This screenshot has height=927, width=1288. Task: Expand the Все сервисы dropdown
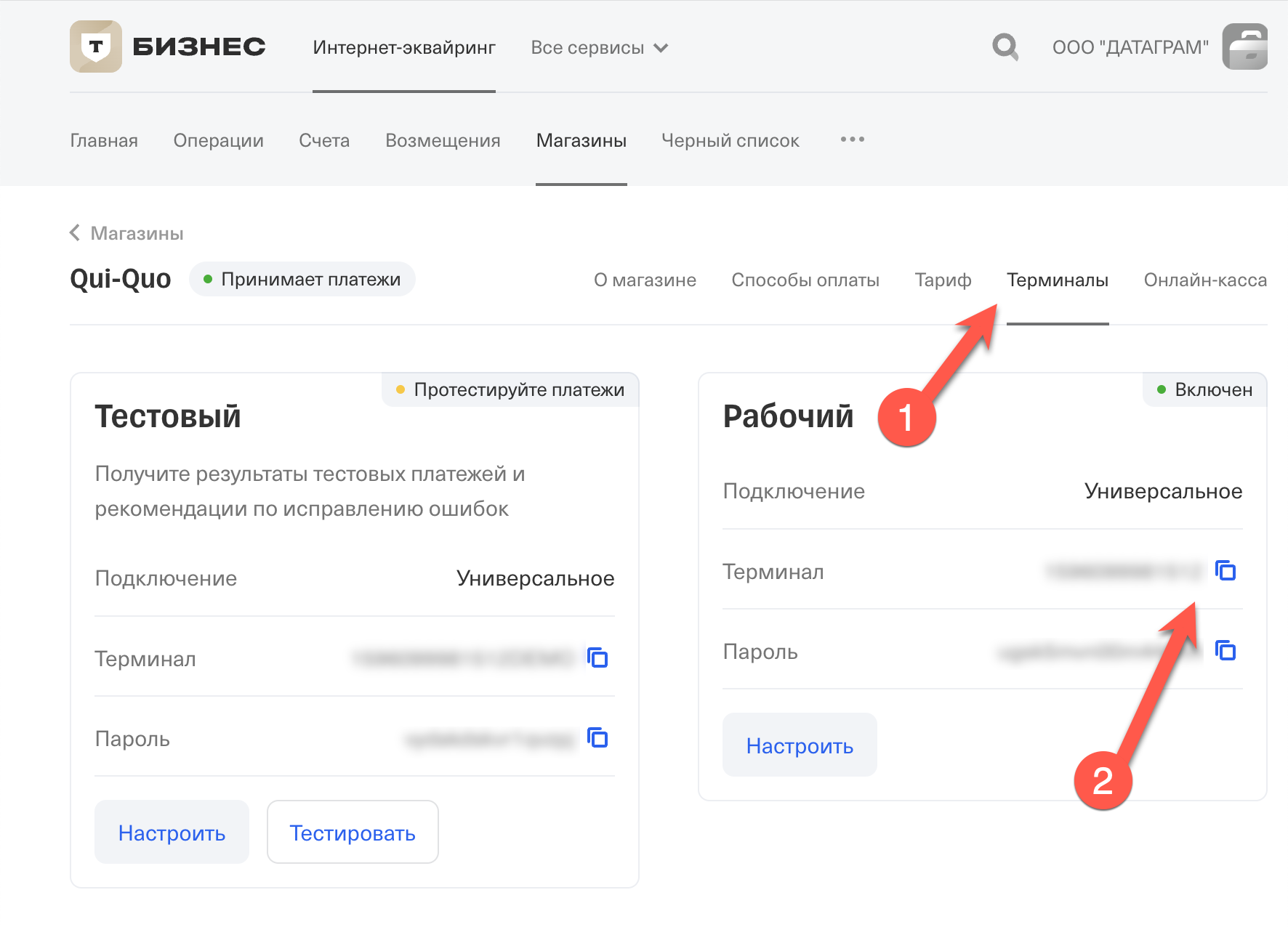[x=599, y=48]
